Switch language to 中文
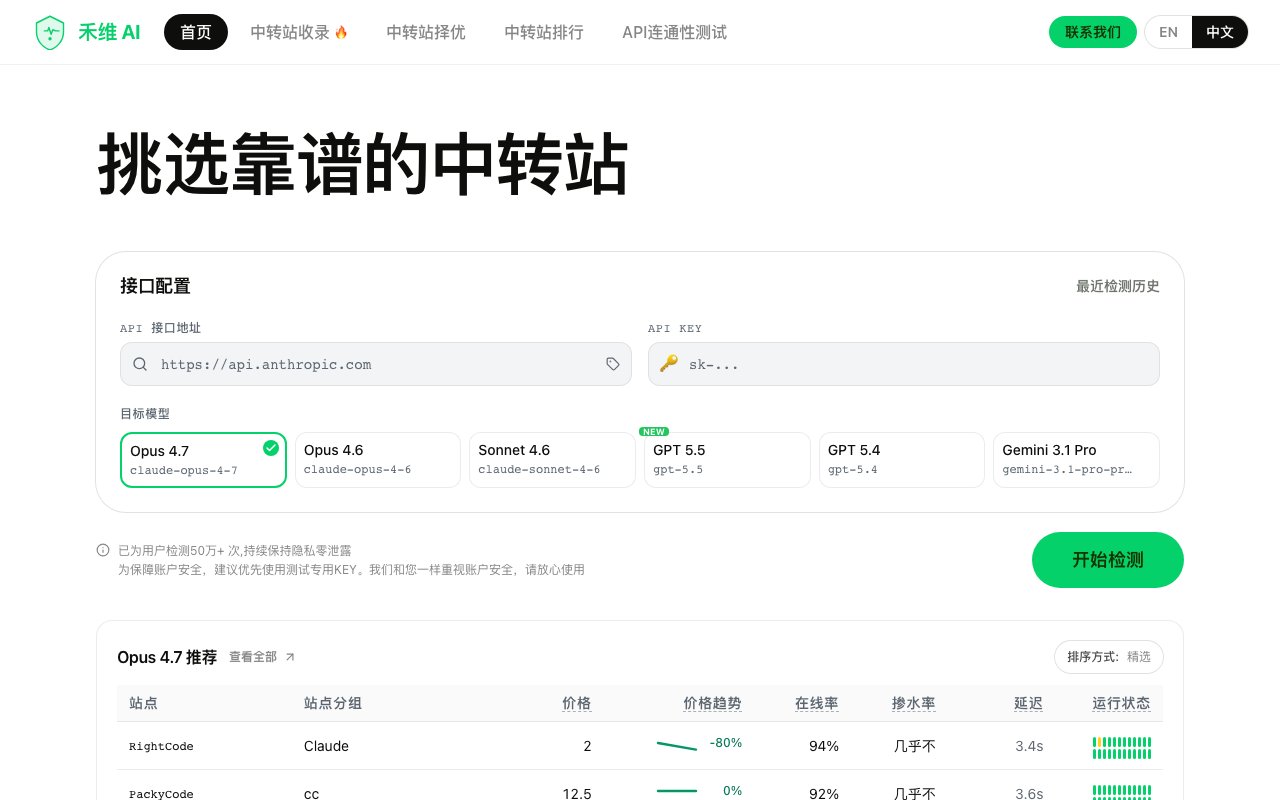 click(1220, 32)
